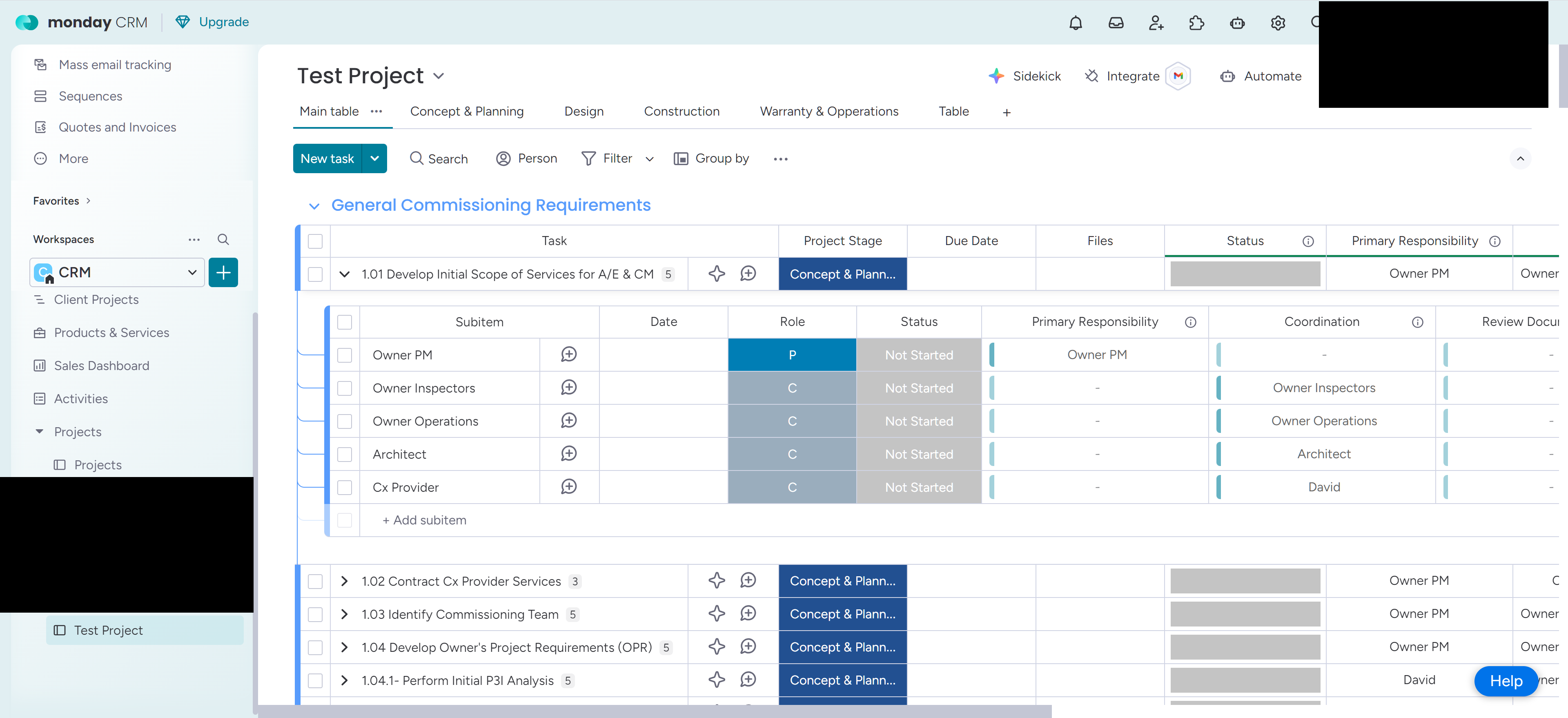Open the apps puzzle-piece icon
1568x718 pixels.
click(x=1197, y=23)
